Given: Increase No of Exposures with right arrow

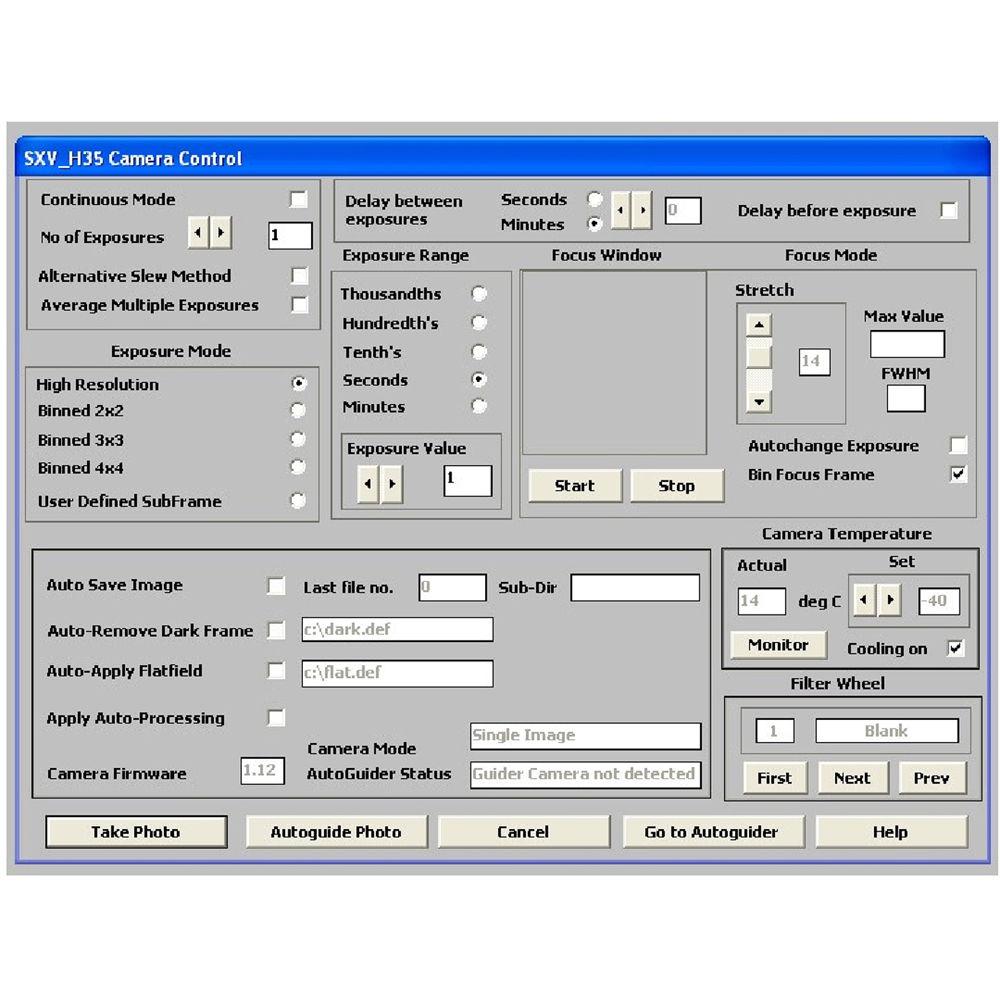Looking at the screenshot, I should [x=221, y=235].
